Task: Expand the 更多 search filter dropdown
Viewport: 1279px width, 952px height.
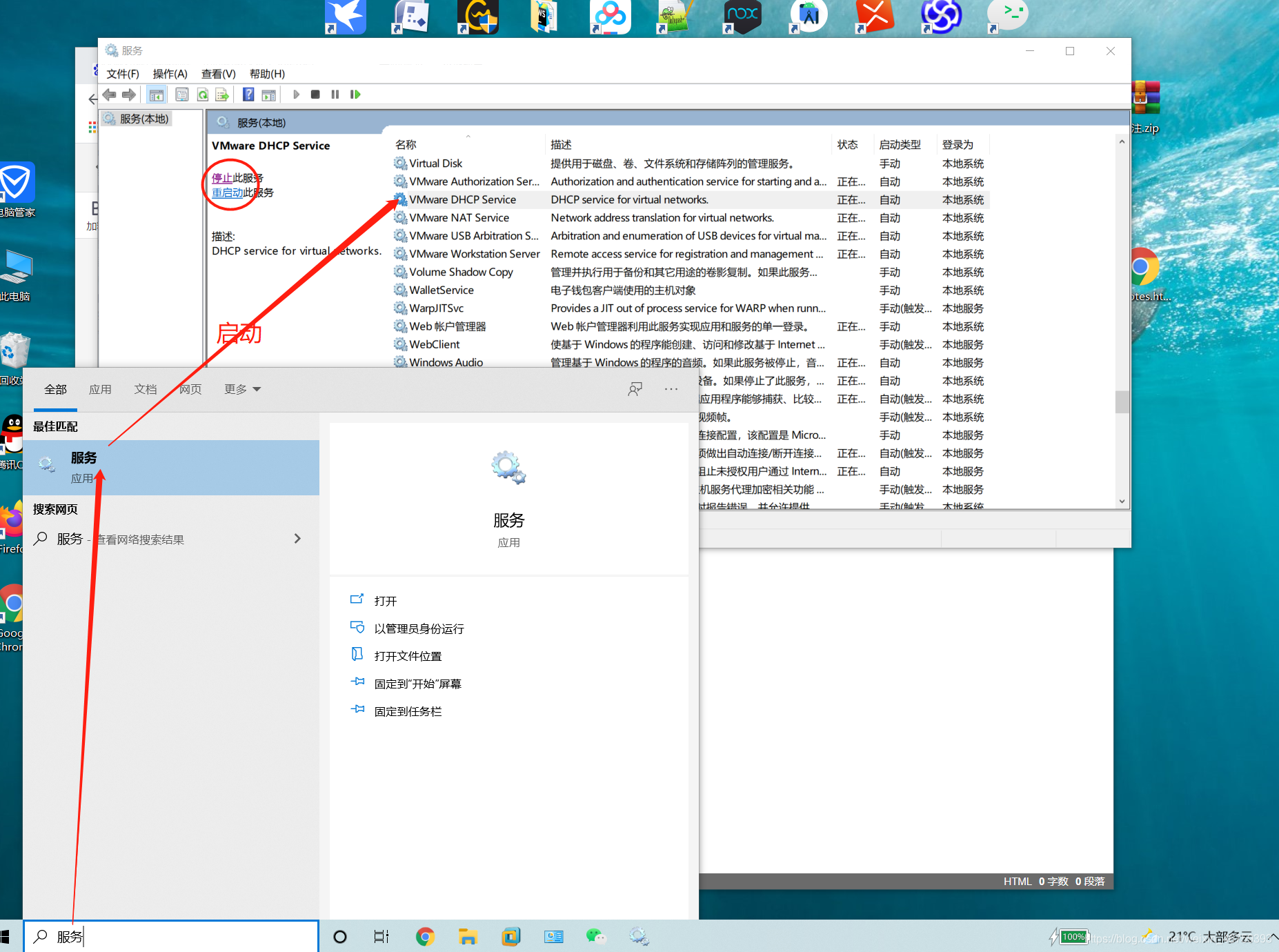Action: pyautogui.click(x=242, y=389)
